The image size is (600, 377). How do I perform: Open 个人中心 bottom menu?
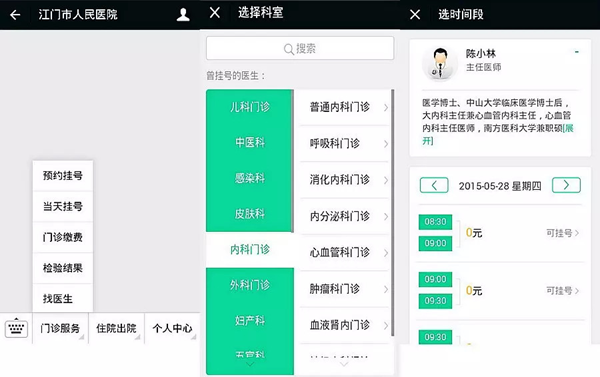click(172, 328)
